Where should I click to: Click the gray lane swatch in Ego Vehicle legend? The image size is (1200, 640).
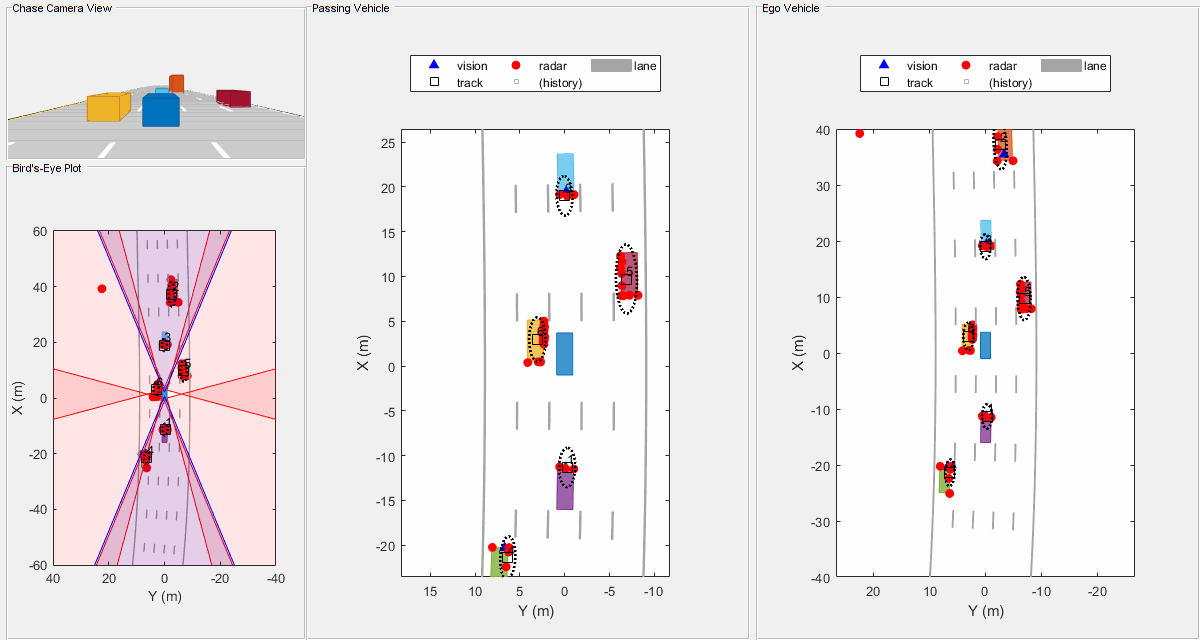[x=1061, y=65]
